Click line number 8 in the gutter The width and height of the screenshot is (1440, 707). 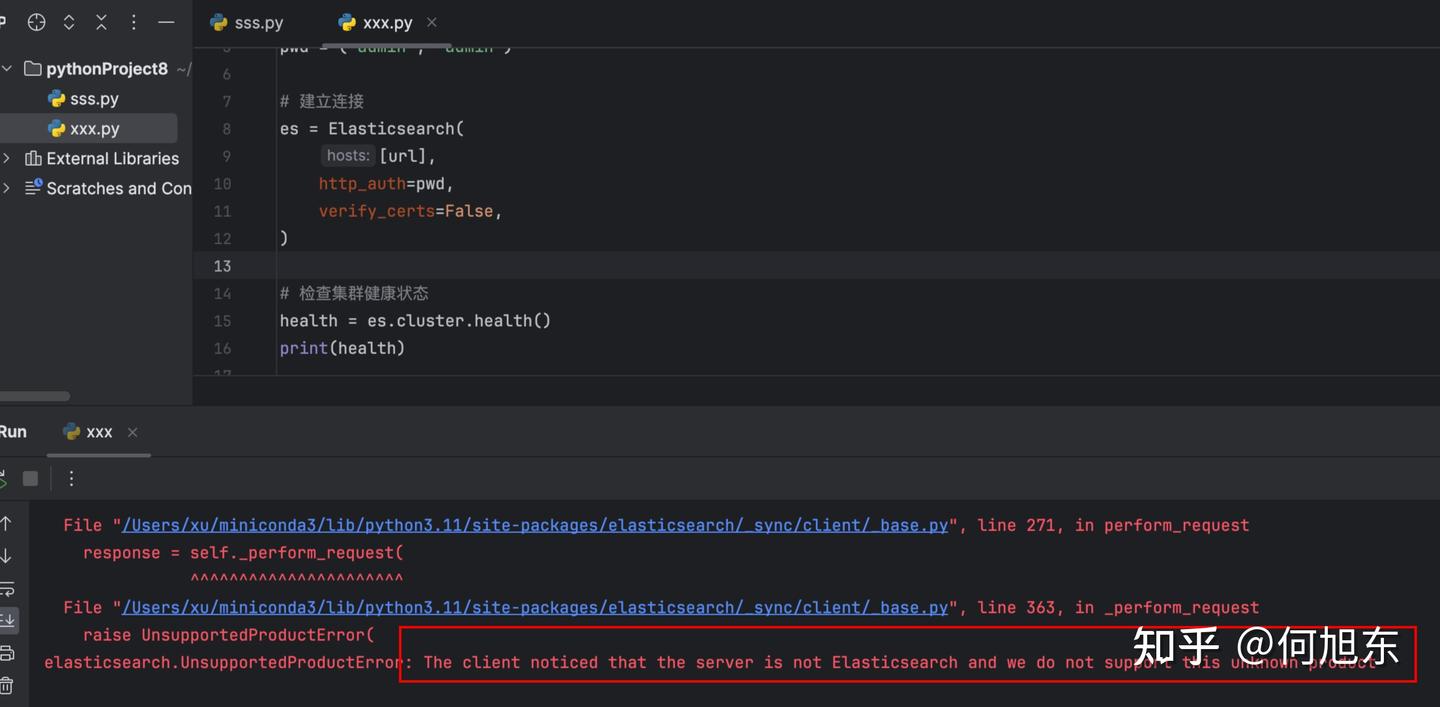coord(226,129)
